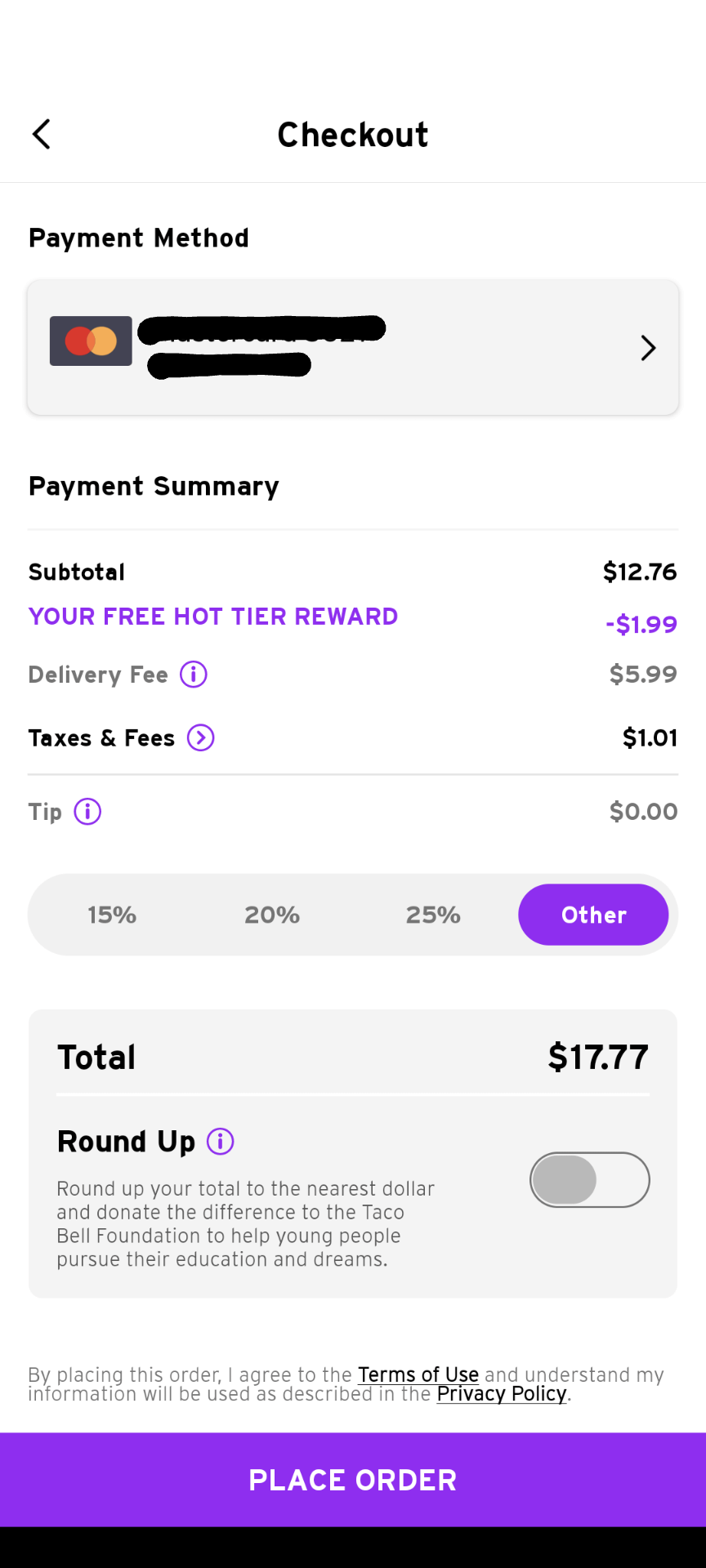This screenshot has height=1568, width=706.
Task: Tap the redacted payment card details
Action: tap(261, 347)
